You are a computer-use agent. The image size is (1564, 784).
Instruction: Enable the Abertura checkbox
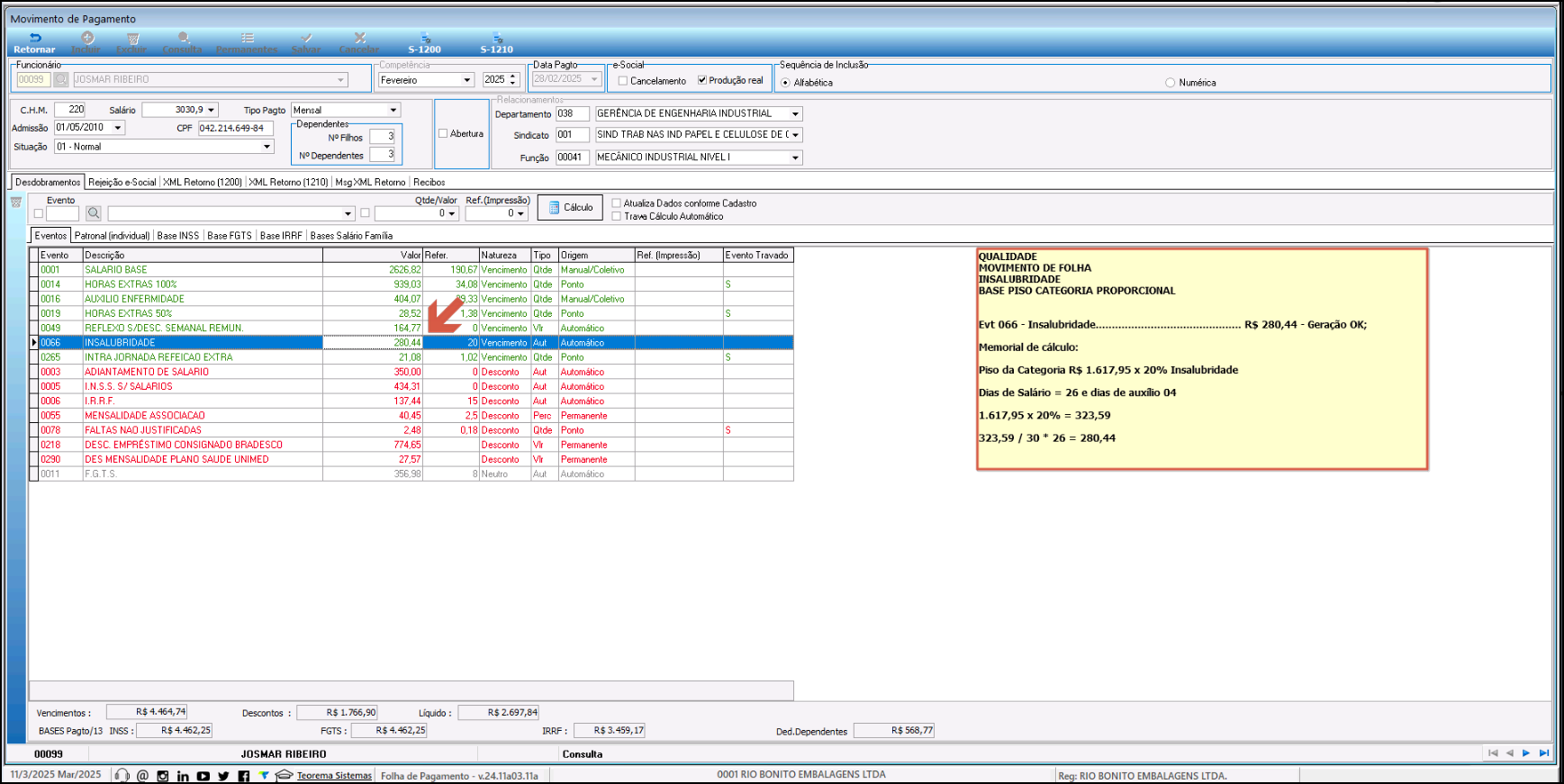pos(443,133)
